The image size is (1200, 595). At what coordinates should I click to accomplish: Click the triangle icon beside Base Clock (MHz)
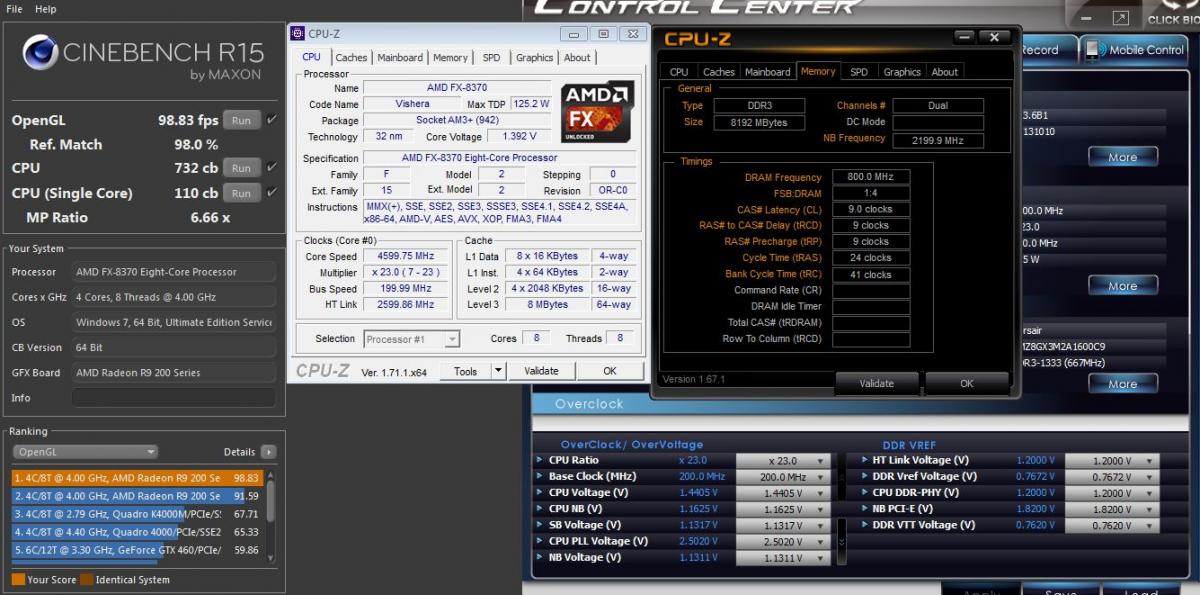540,477
